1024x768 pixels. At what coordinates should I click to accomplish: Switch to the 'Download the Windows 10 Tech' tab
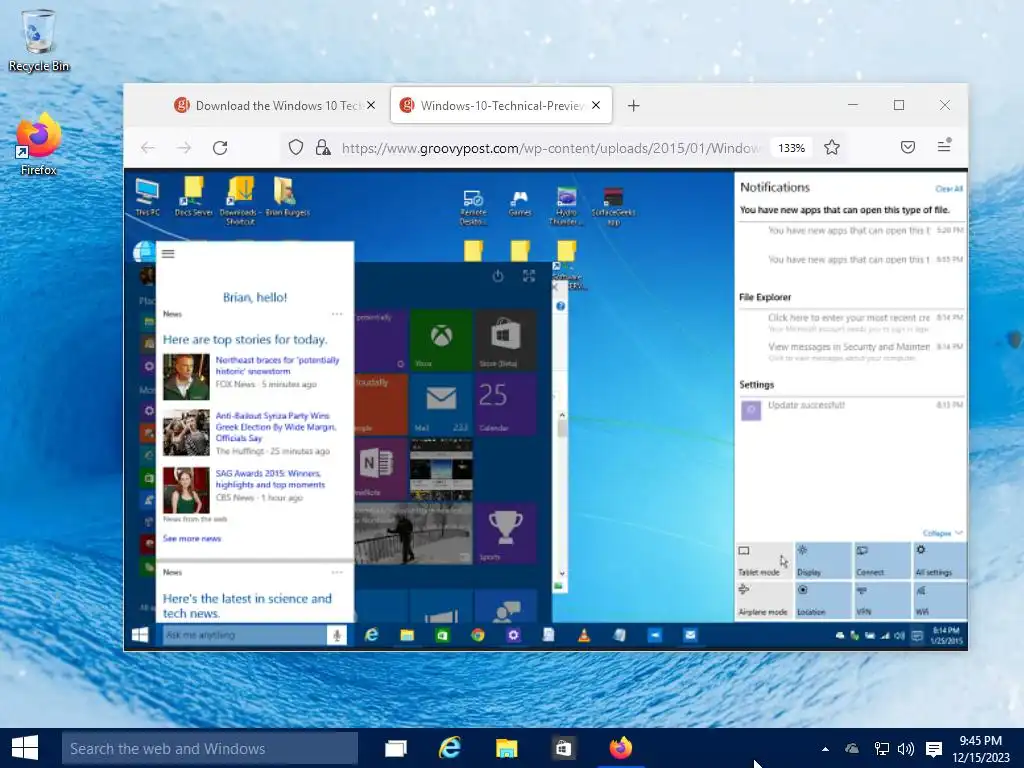point(267,105)
